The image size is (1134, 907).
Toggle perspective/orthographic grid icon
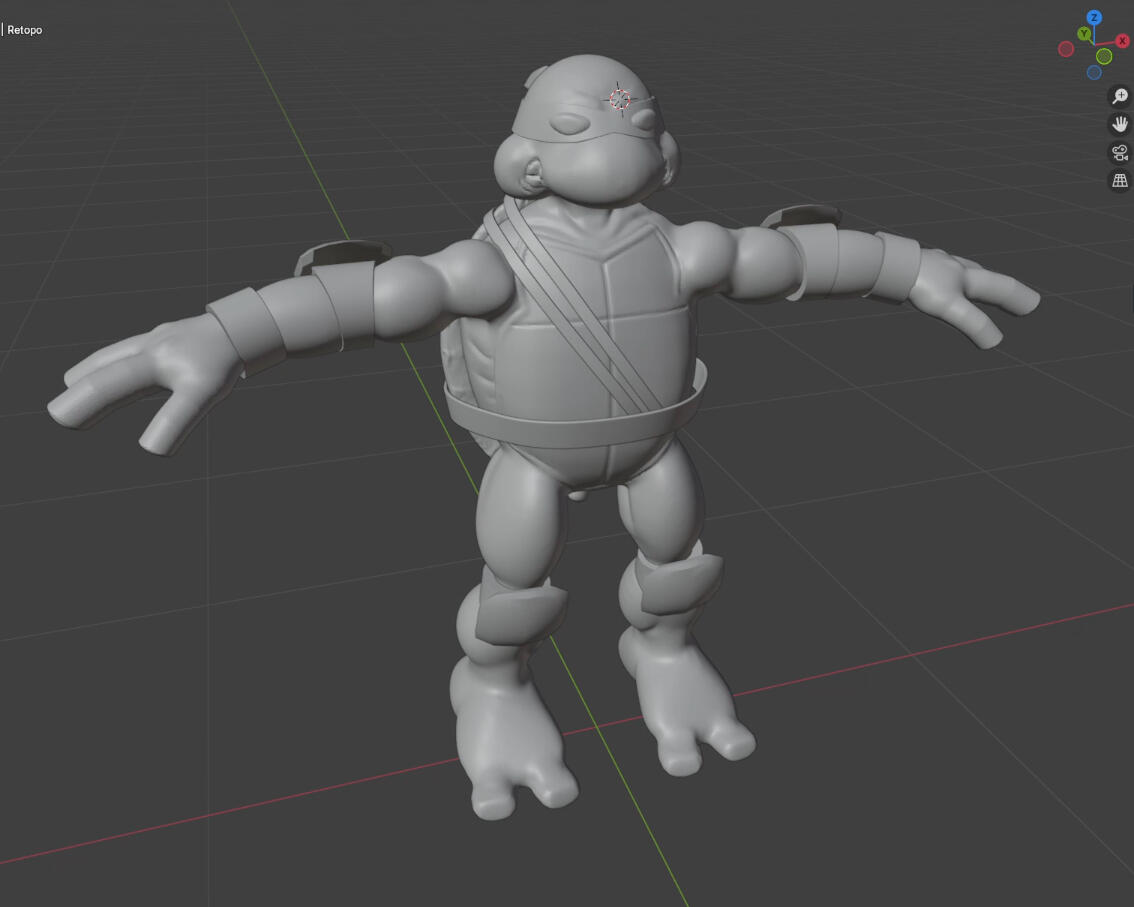(1120, 181)
